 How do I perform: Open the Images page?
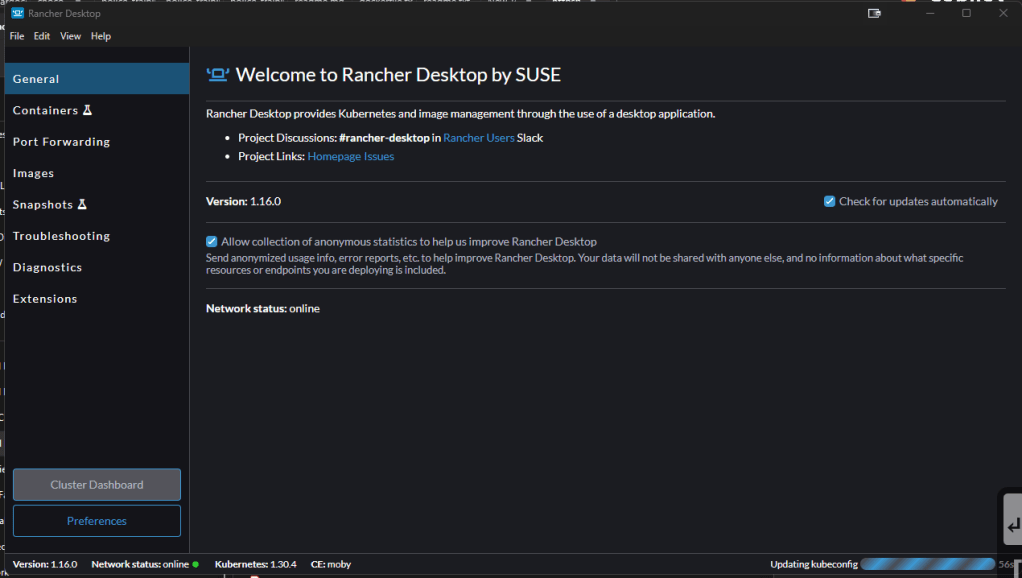pos(97,173)
